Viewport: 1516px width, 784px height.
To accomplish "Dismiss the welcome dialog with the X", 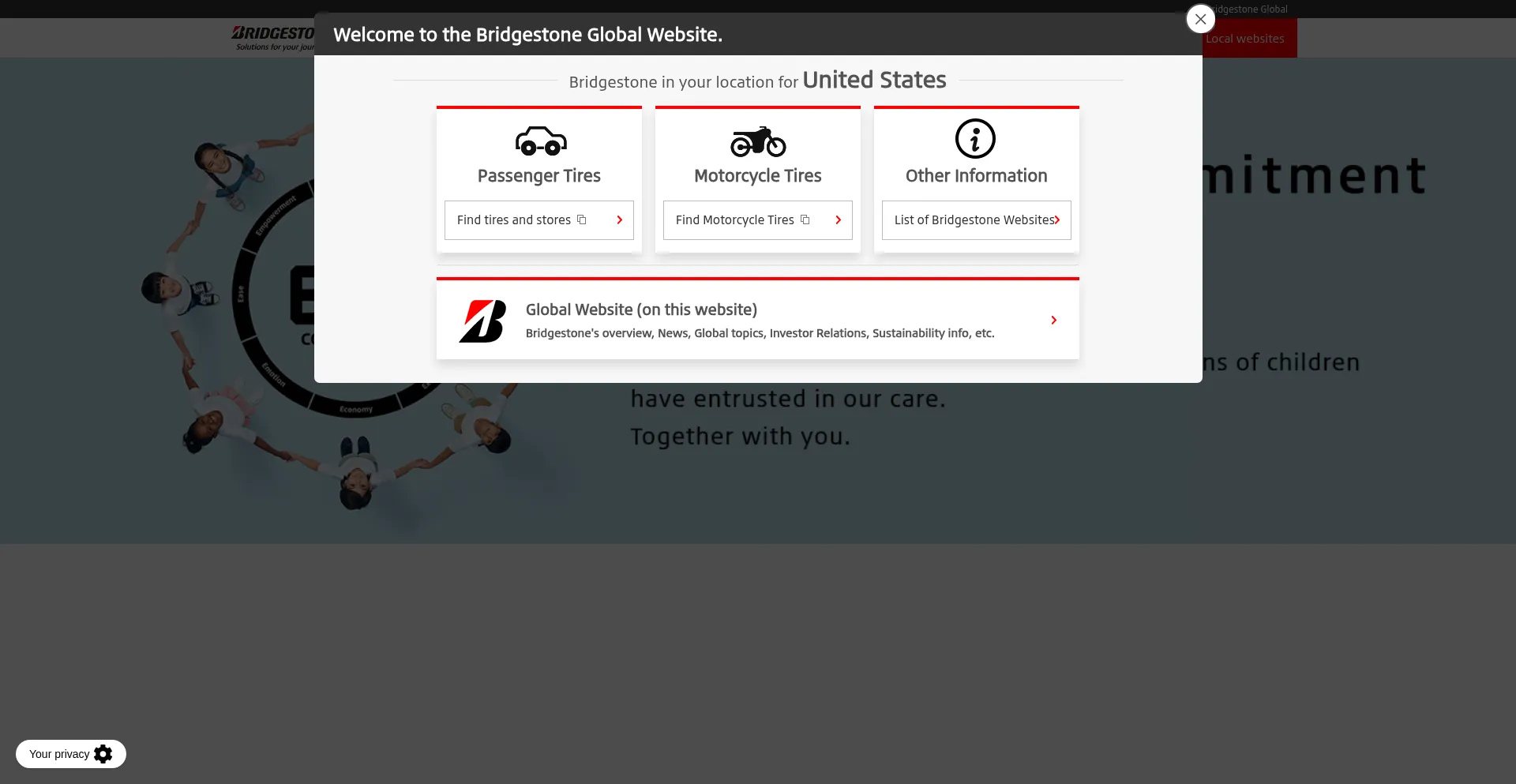I will pyautogui.click(x=1200, y=19).
